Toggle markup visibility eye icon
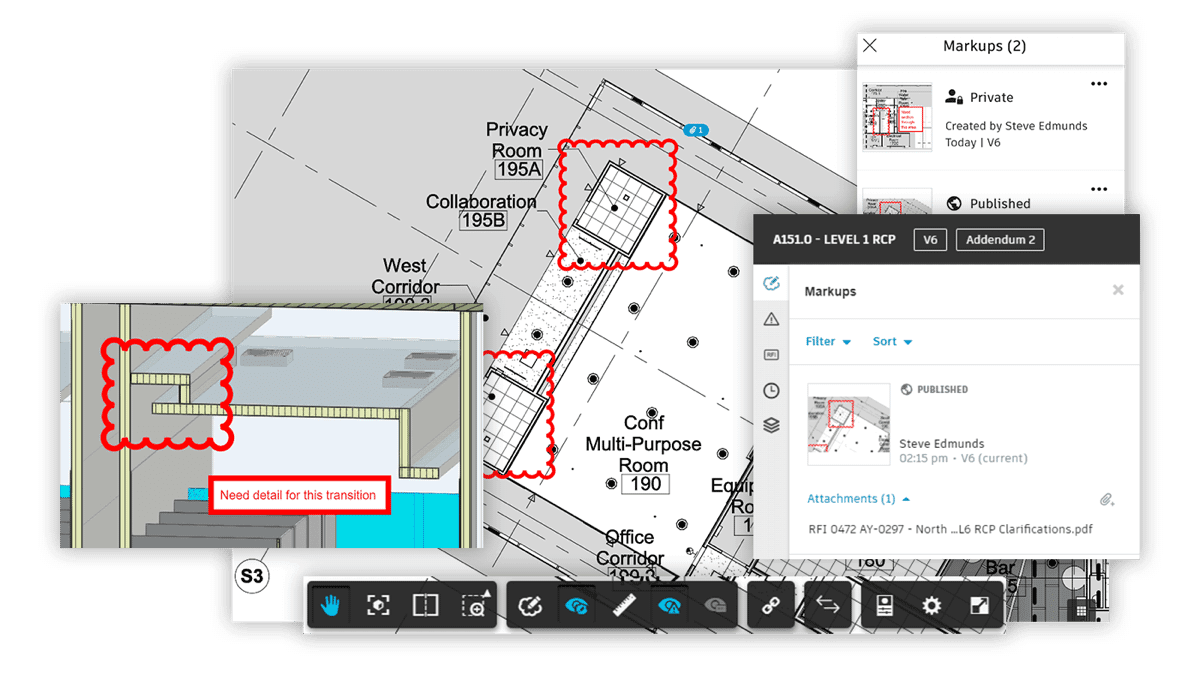Screen dimensions: 1200x674 point(577,606)
